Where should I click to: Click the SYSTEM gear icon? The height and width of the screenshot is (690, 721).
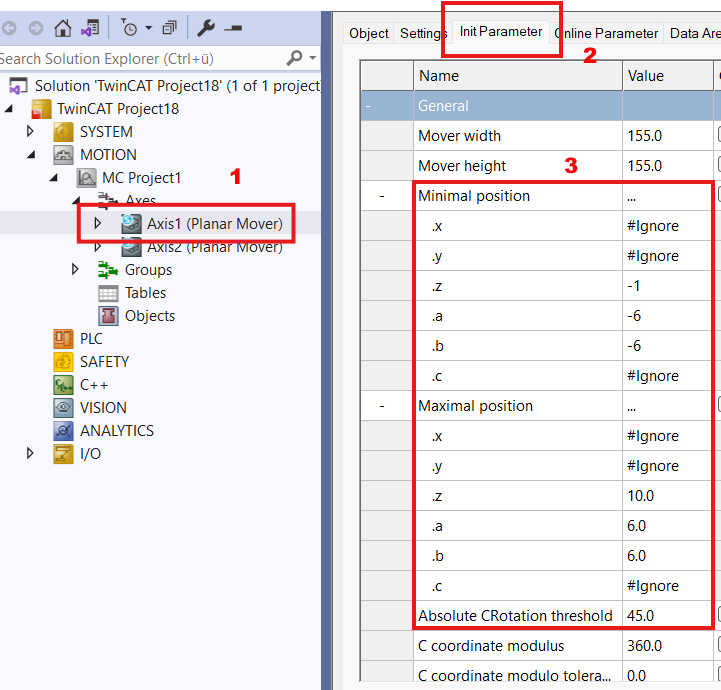pyautogui.click(x=63, y=132)
